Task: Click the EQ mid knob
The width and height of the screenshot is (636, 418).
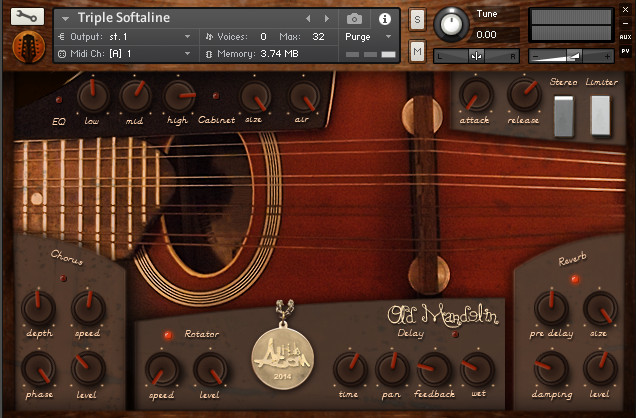Action: click(x=135, y=96)
